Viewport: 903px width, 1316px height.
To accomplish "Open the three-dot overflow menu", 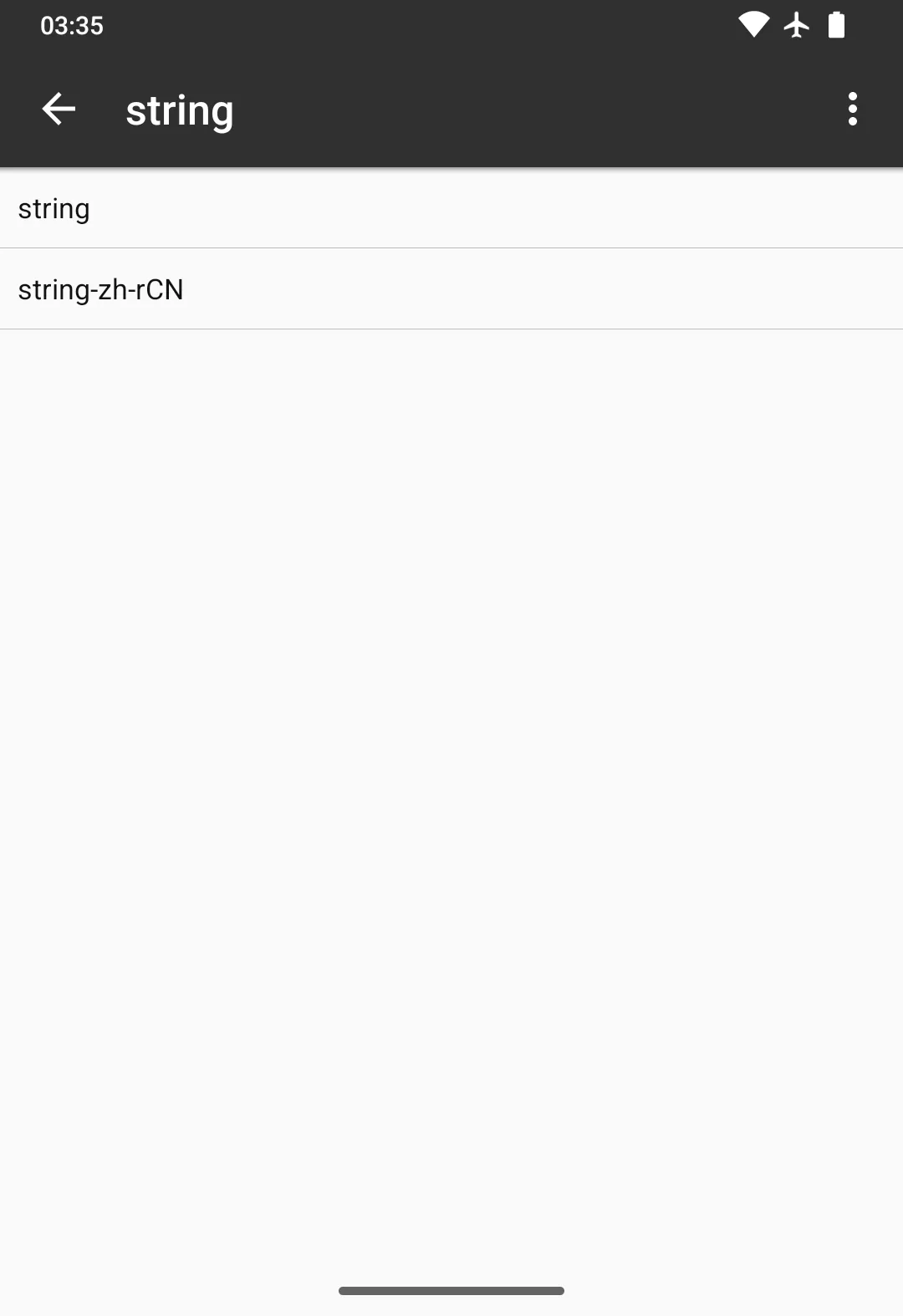I will [852, 110].
